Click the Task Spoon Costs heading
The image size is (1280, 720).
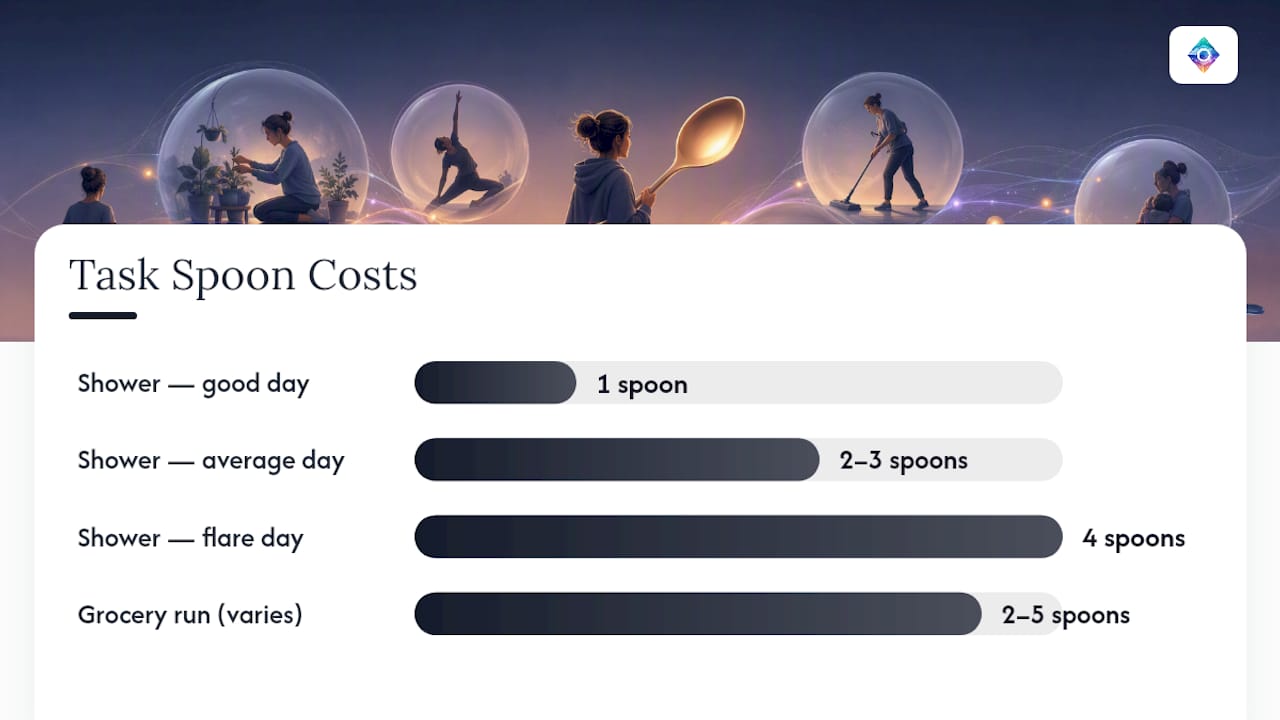click(x=243, y=275)
